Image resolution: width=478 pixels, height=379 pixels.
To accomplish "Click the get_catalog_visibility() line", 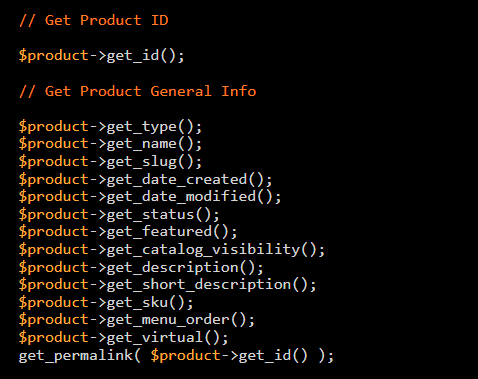I will (172, 250).
